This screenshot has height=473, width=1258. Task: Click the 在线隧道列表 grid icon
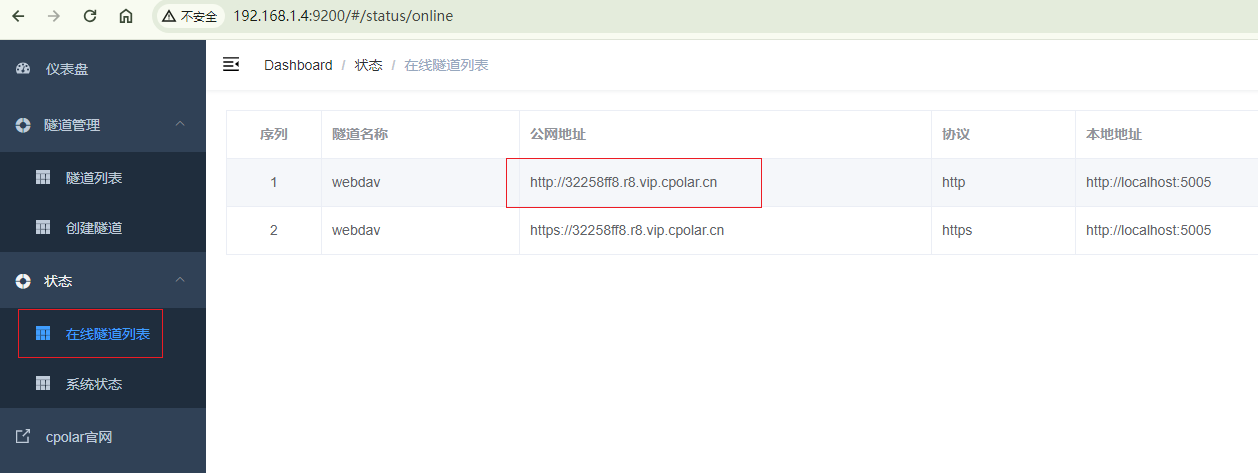pos(43,333)
